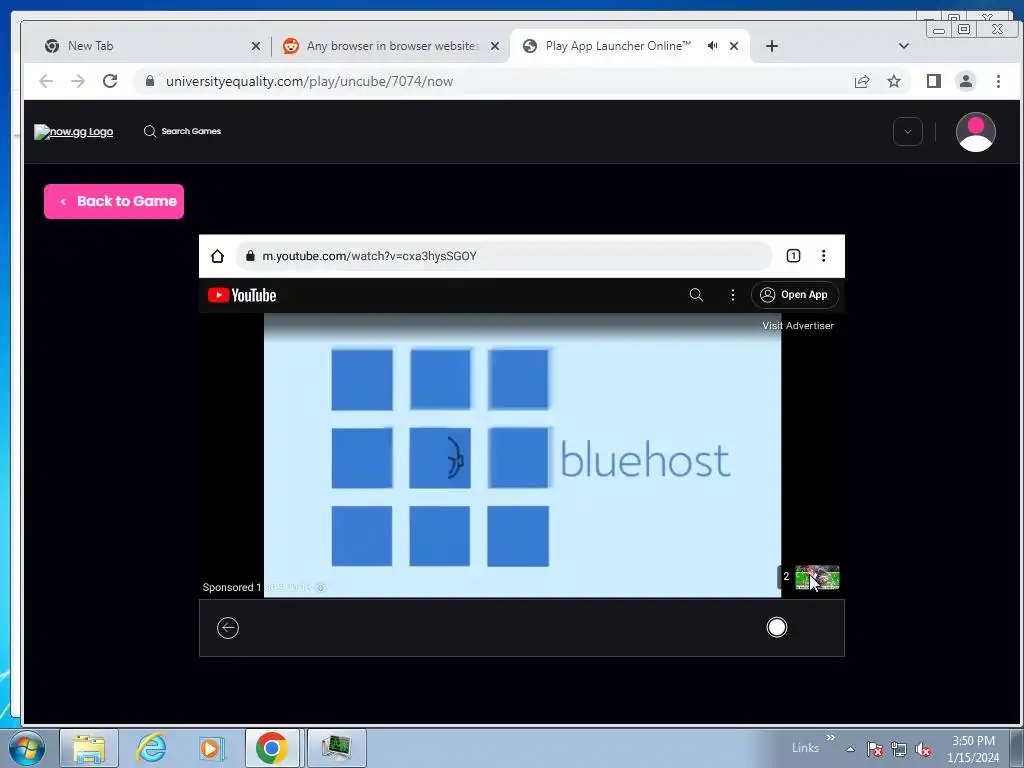Launch Internet Explorer from taskbar
1024x768 pixels.
point(151,748)
